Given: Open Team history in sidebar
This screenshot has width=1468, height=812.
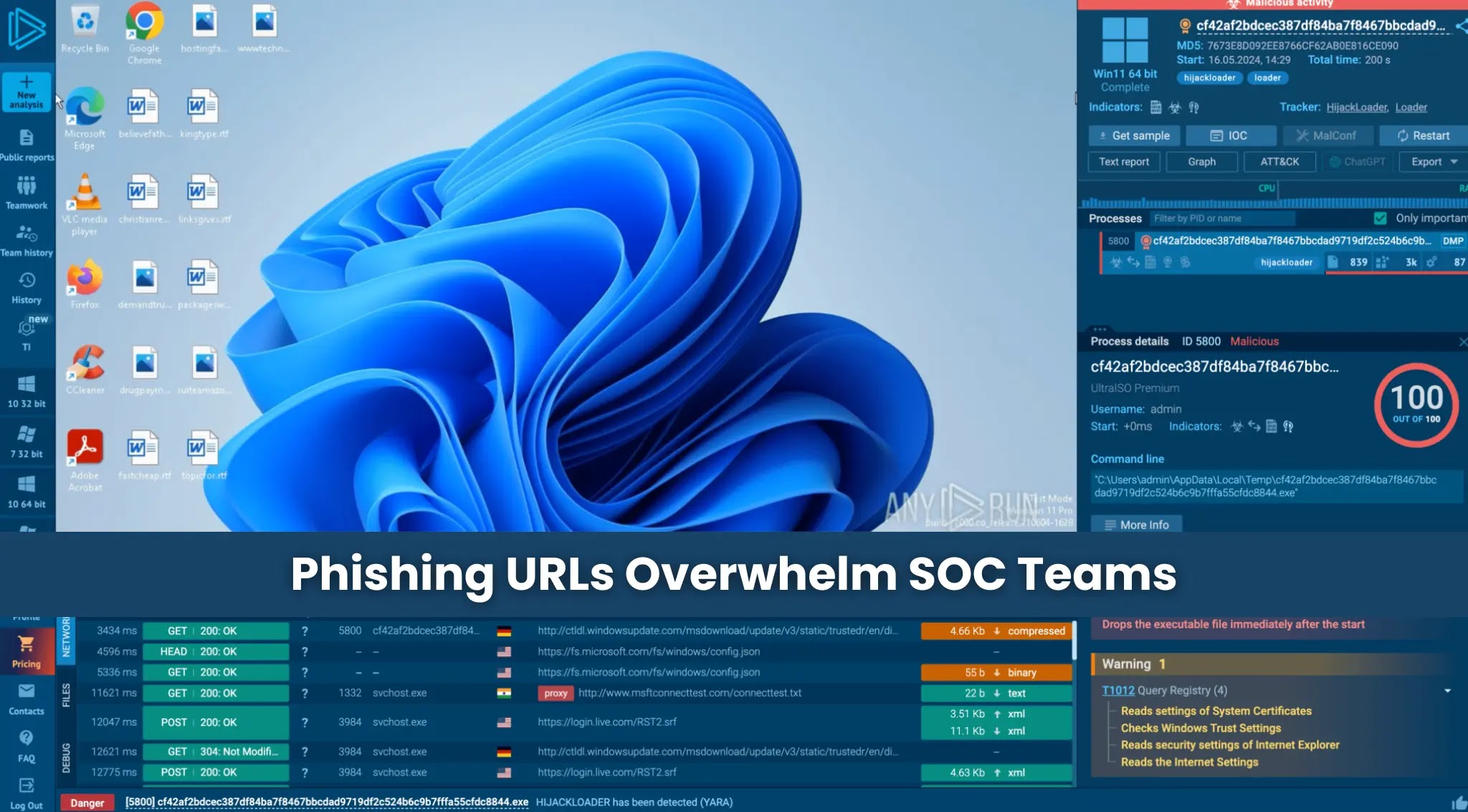Looking at the screenshot, I should tap(27, 242).
